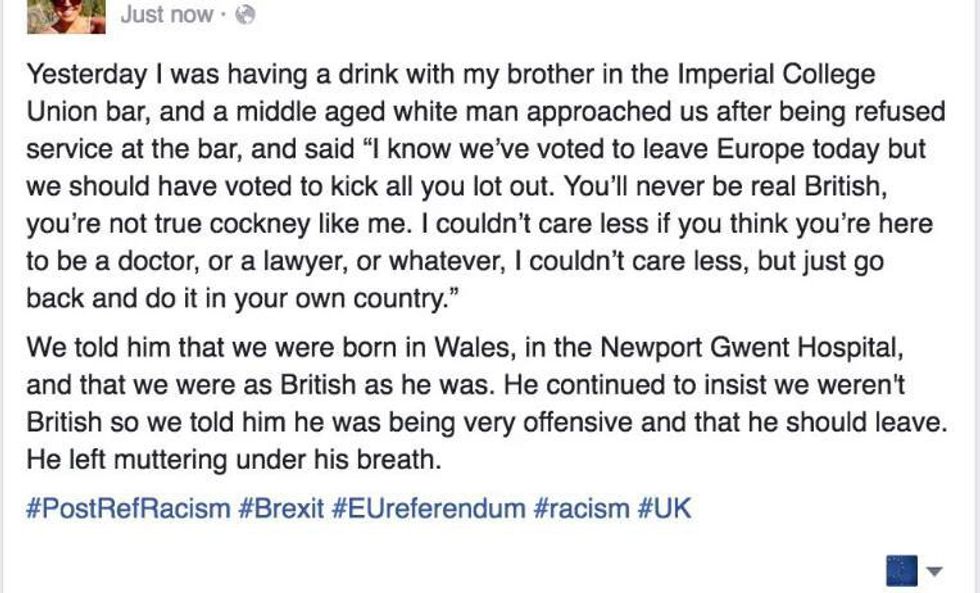Open the #PostRefRacism hashtag
Image resolution: width=980 pixels, height=593 pixels.
tap(127, 508)
